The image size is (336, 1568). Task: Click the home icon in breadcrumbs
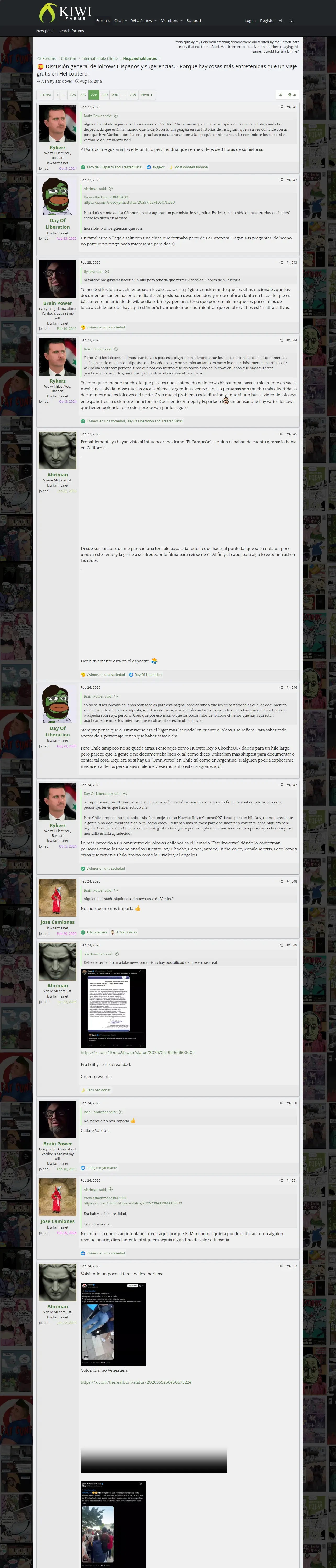39,59
